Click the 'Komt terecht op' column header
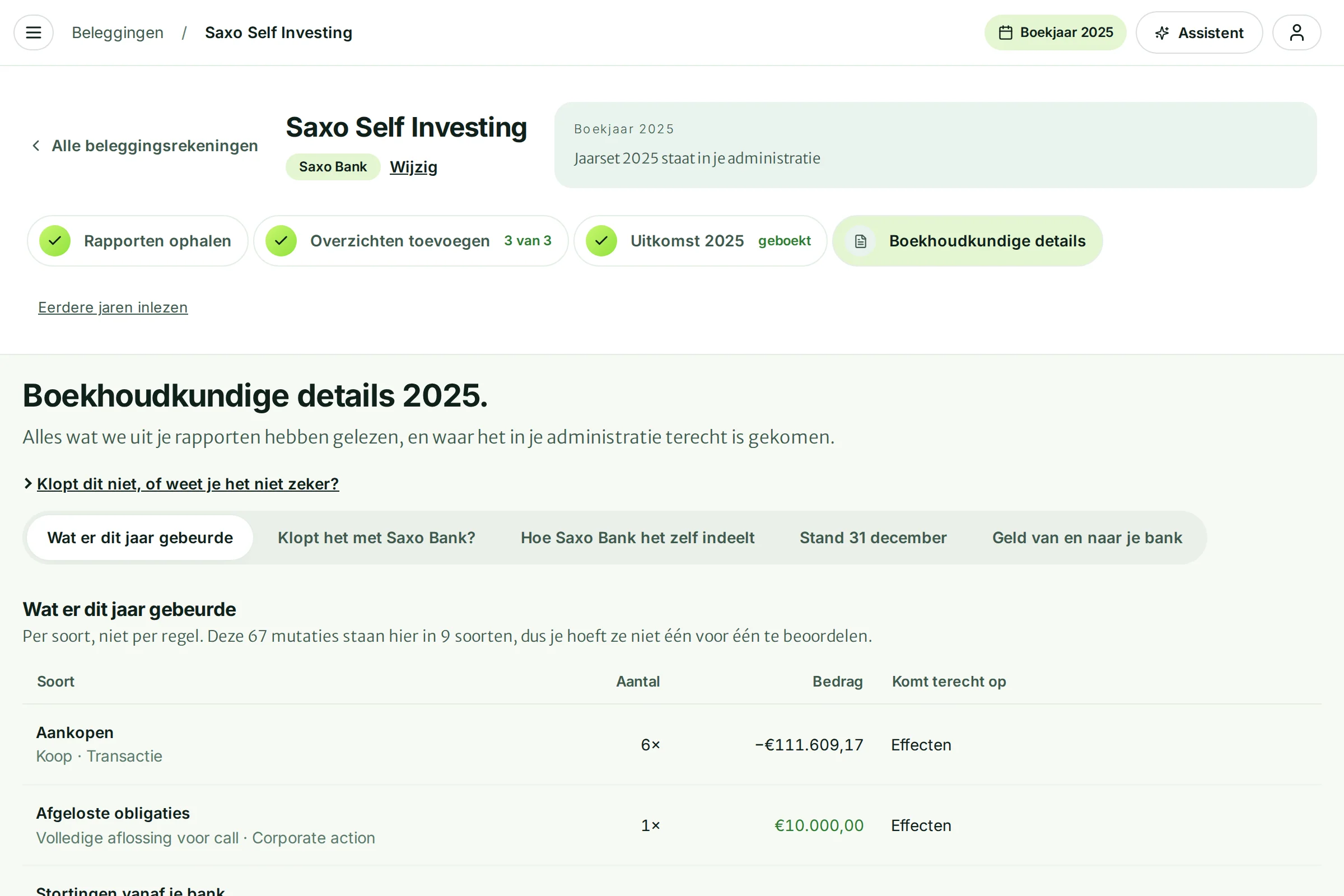 coord(949,681)
